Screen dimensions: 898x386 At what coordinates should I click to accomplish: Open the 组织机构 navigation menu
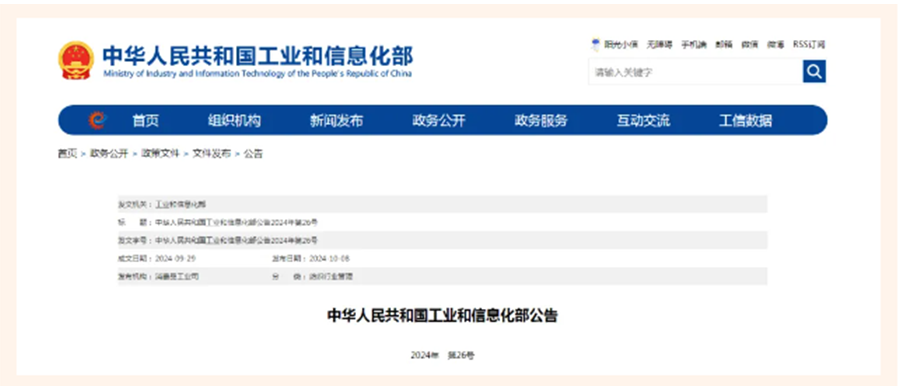tap(234, 121)
